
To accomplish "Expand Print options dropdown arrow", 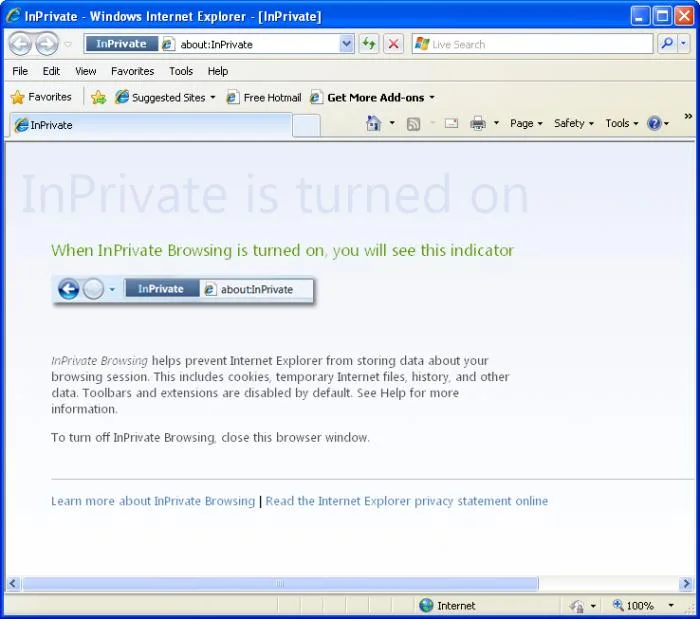I will click(496, 123).
